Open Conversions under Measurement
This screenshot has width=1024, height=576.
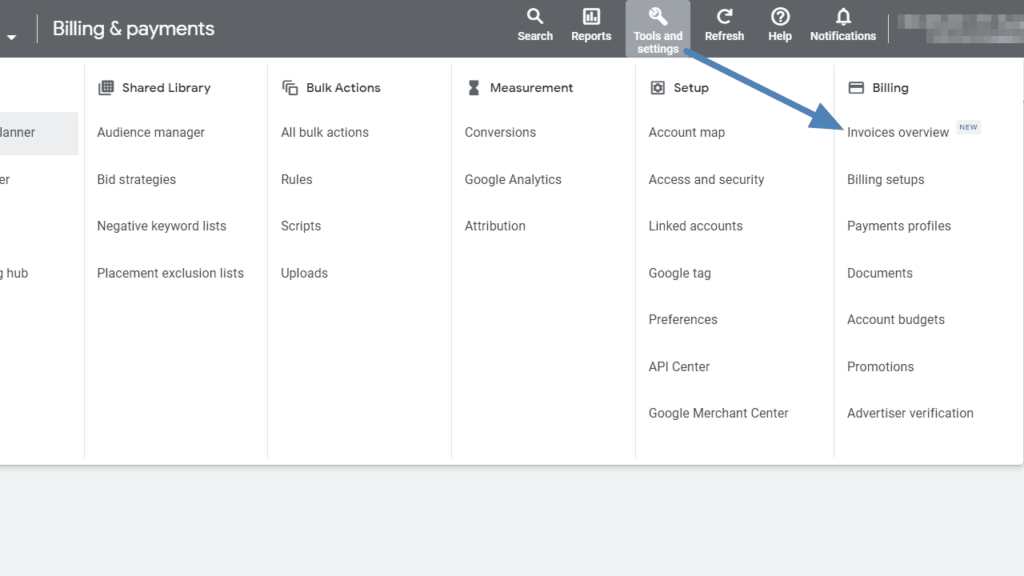coord(500,132)
